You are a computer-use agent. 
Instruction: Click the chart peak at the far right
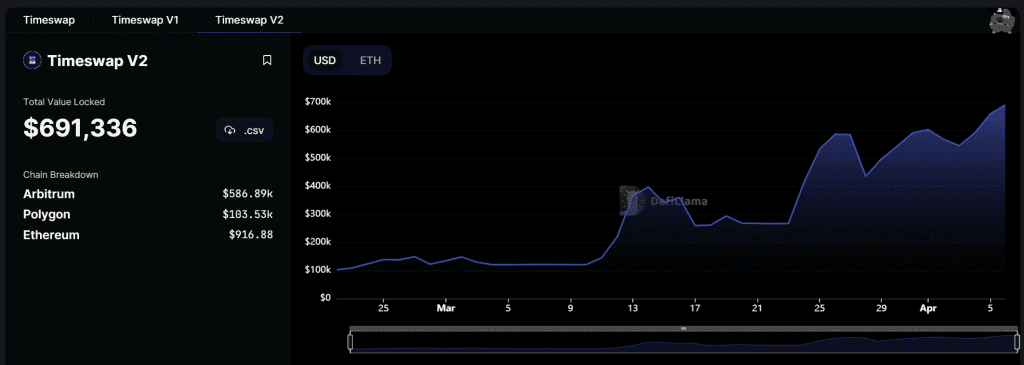tap(1004, 105)
